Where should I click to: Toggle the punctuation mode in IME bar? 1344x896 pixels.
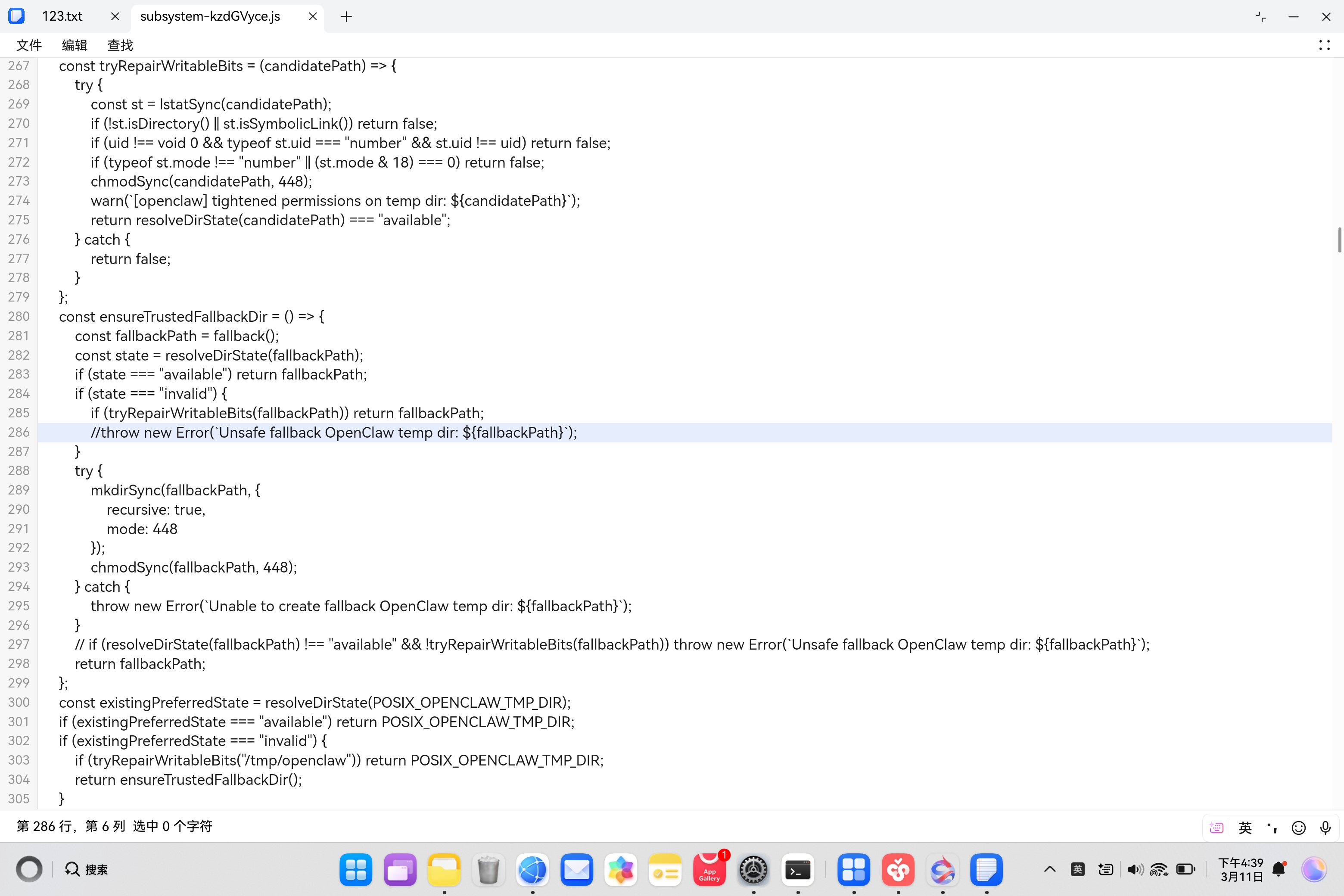coord(1272,828)
